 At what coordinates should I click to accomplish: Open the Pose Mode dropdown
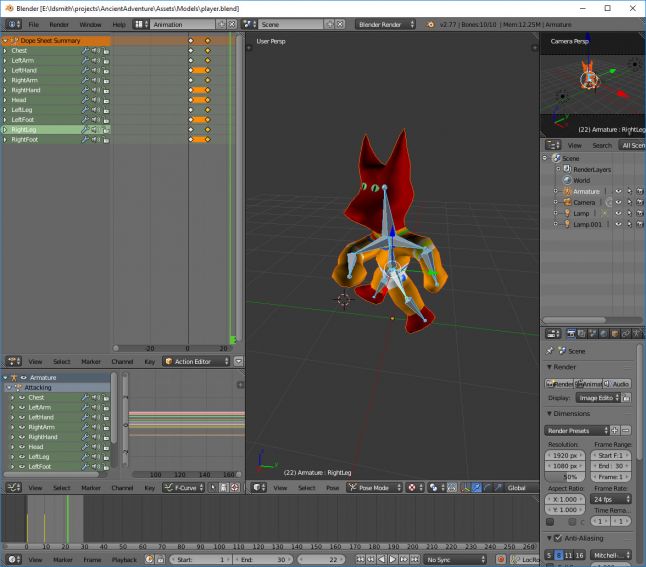coord(373,488)
